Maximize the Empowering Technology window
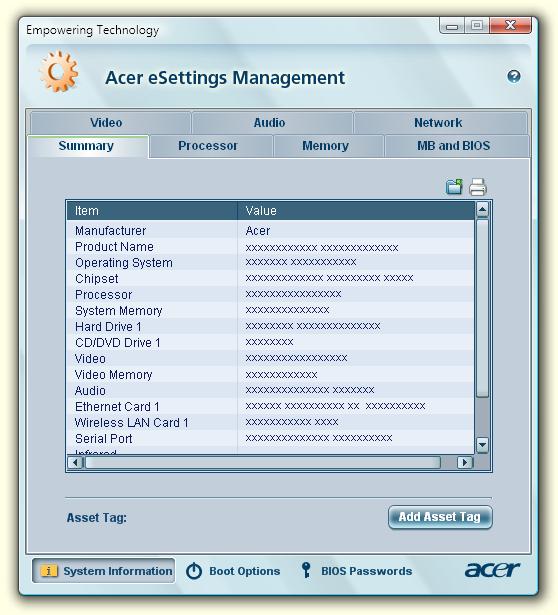 477,25
